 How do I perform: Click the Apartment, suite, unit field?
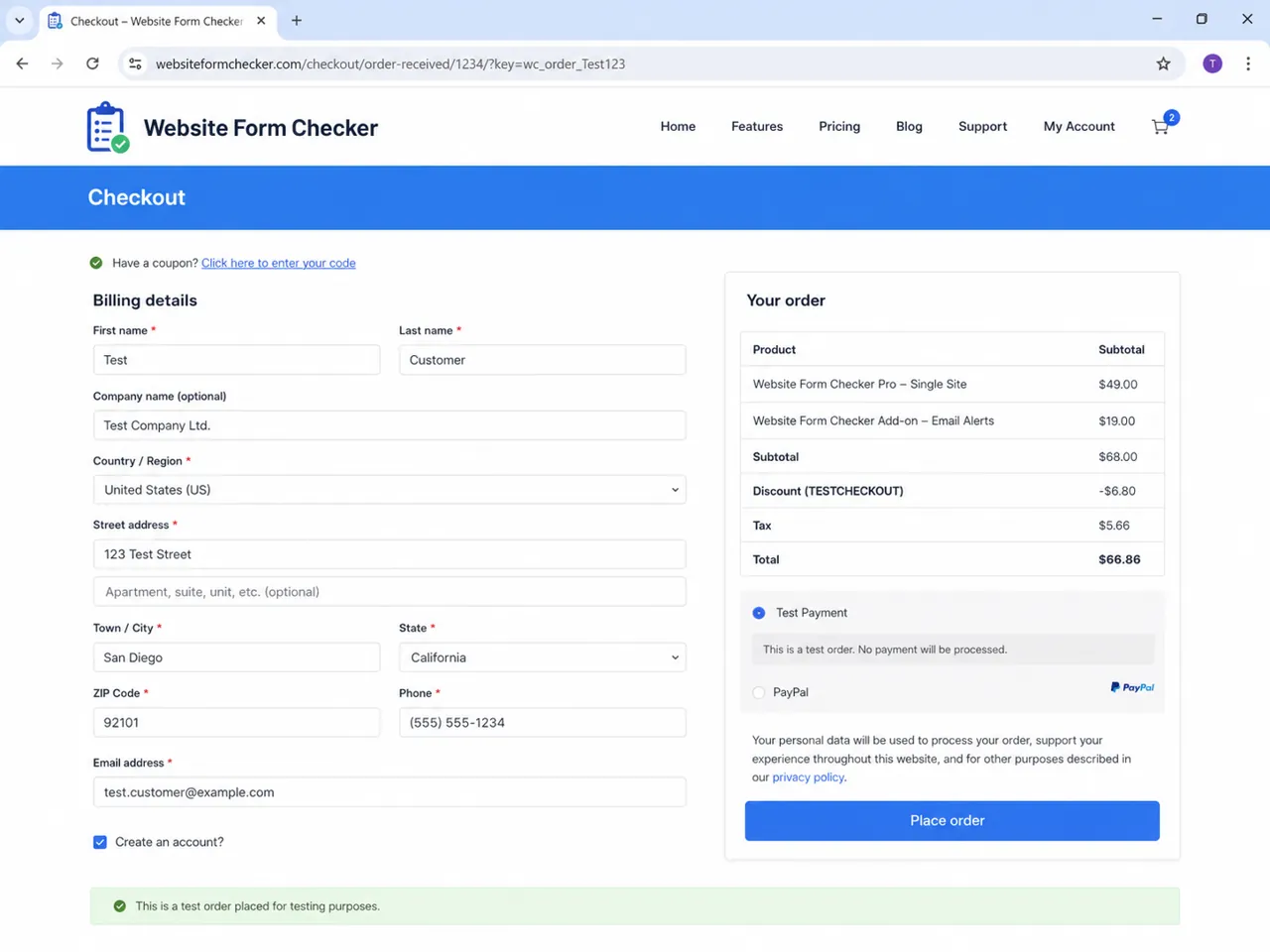[389, 592]
